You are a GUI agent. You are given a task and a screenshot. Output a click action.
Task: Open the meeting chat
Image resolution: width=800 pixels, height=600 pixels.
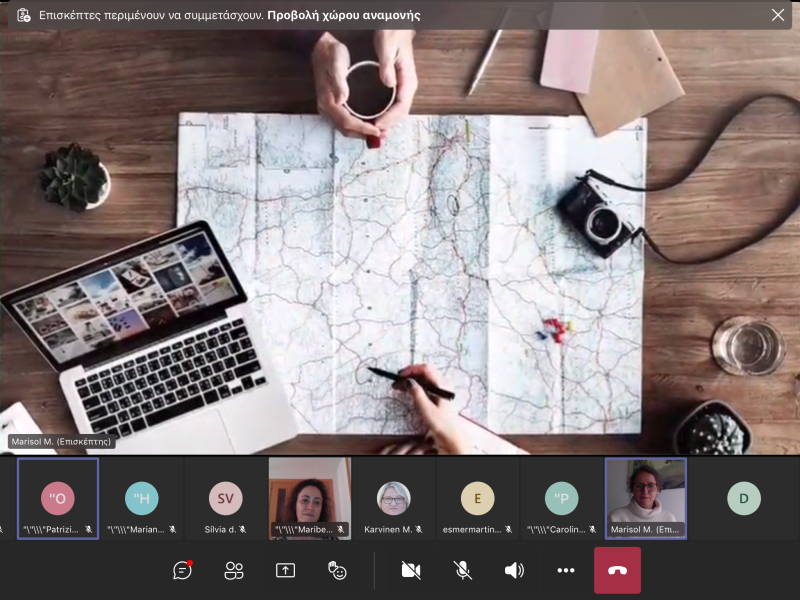[x=182, y=570]
